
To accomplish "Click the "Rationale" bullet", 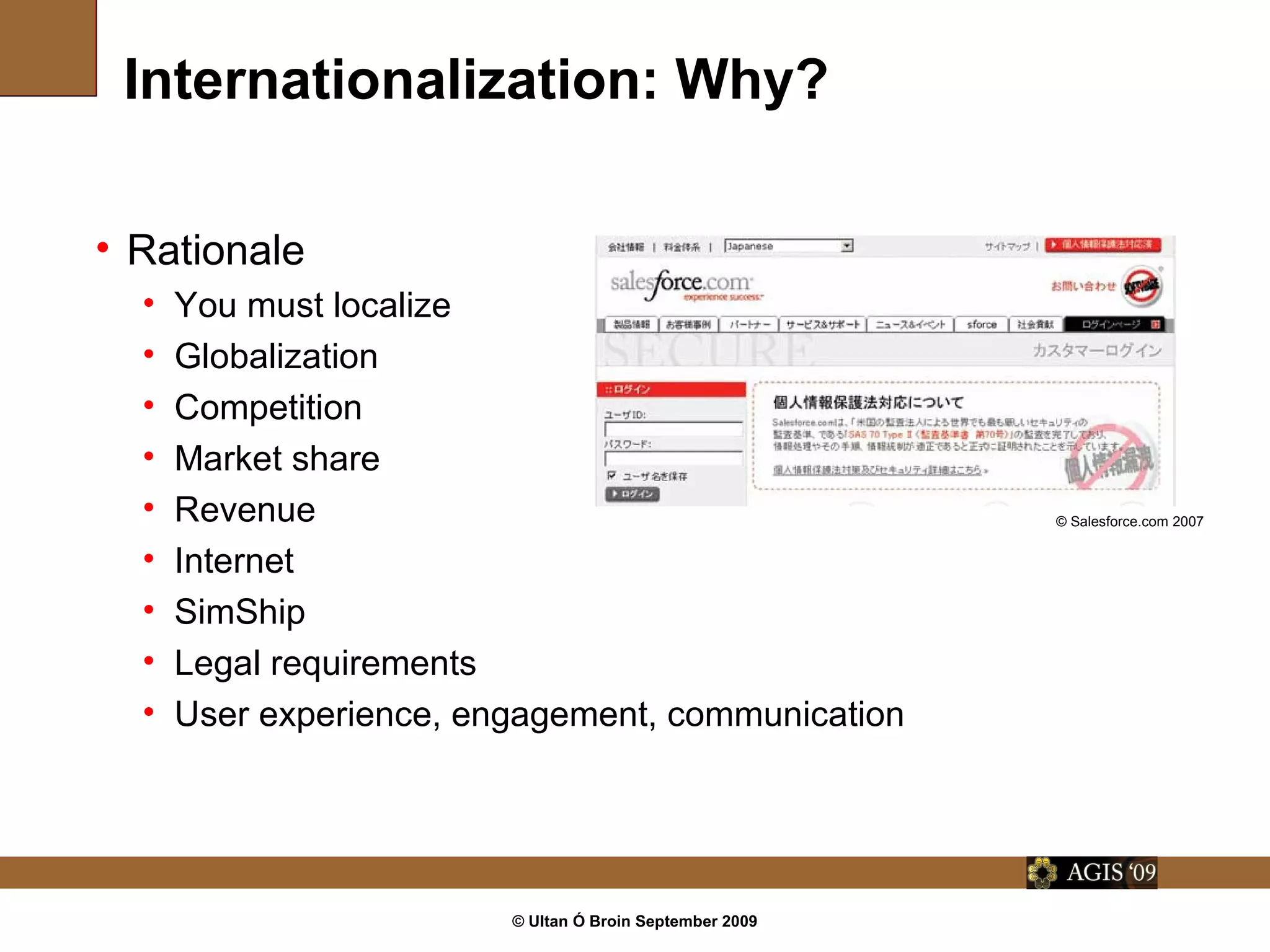I will (x=216, y=250).
